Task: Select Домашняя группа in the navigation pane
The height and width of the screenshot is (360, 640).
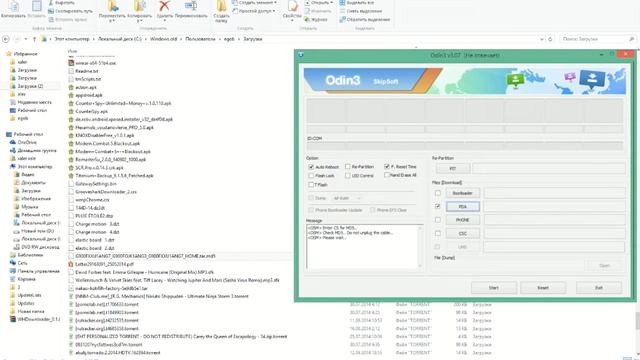Action: [37, 151]
